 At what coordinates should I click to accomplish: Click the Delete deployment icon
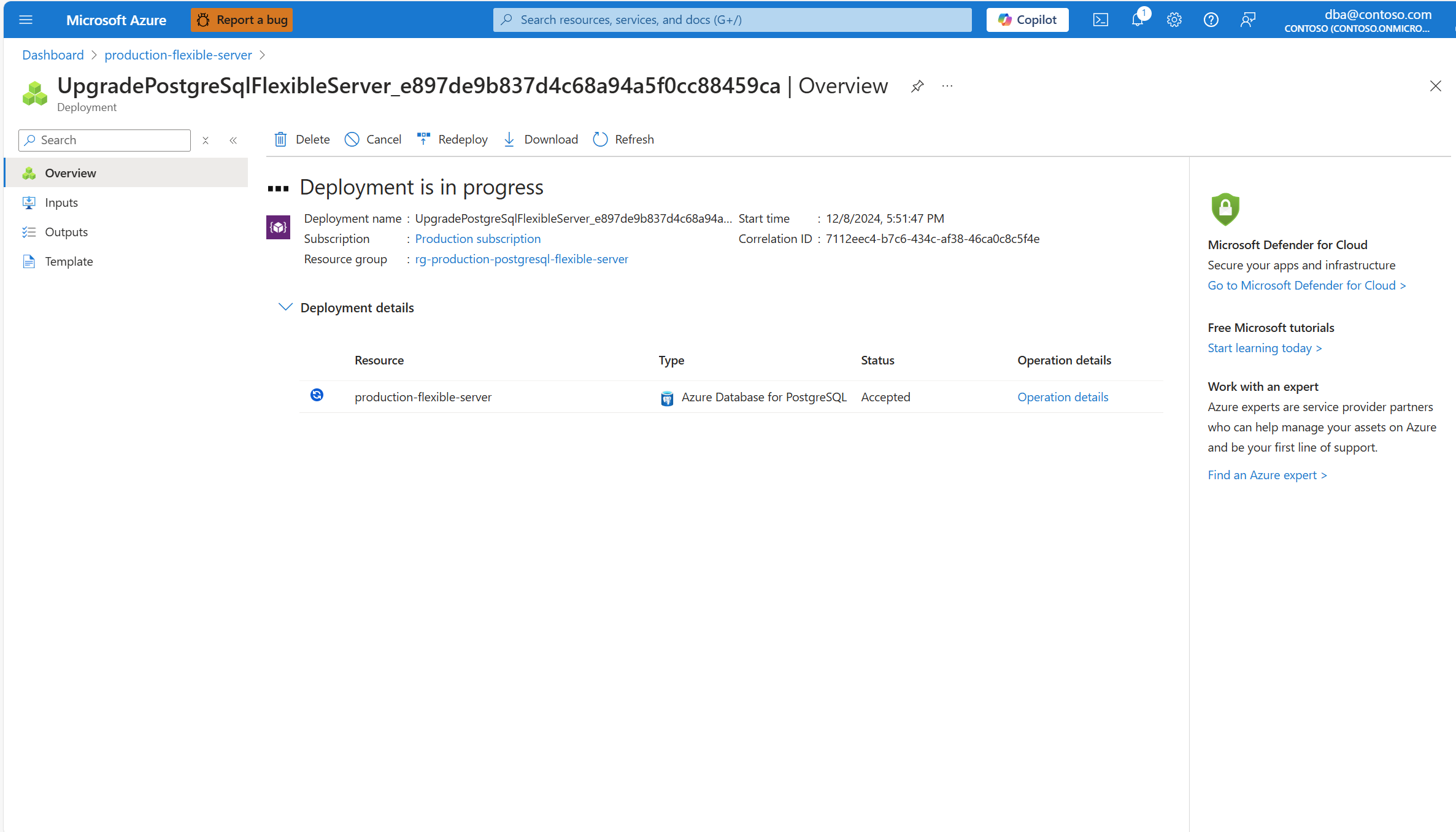[x=281, y=139]
